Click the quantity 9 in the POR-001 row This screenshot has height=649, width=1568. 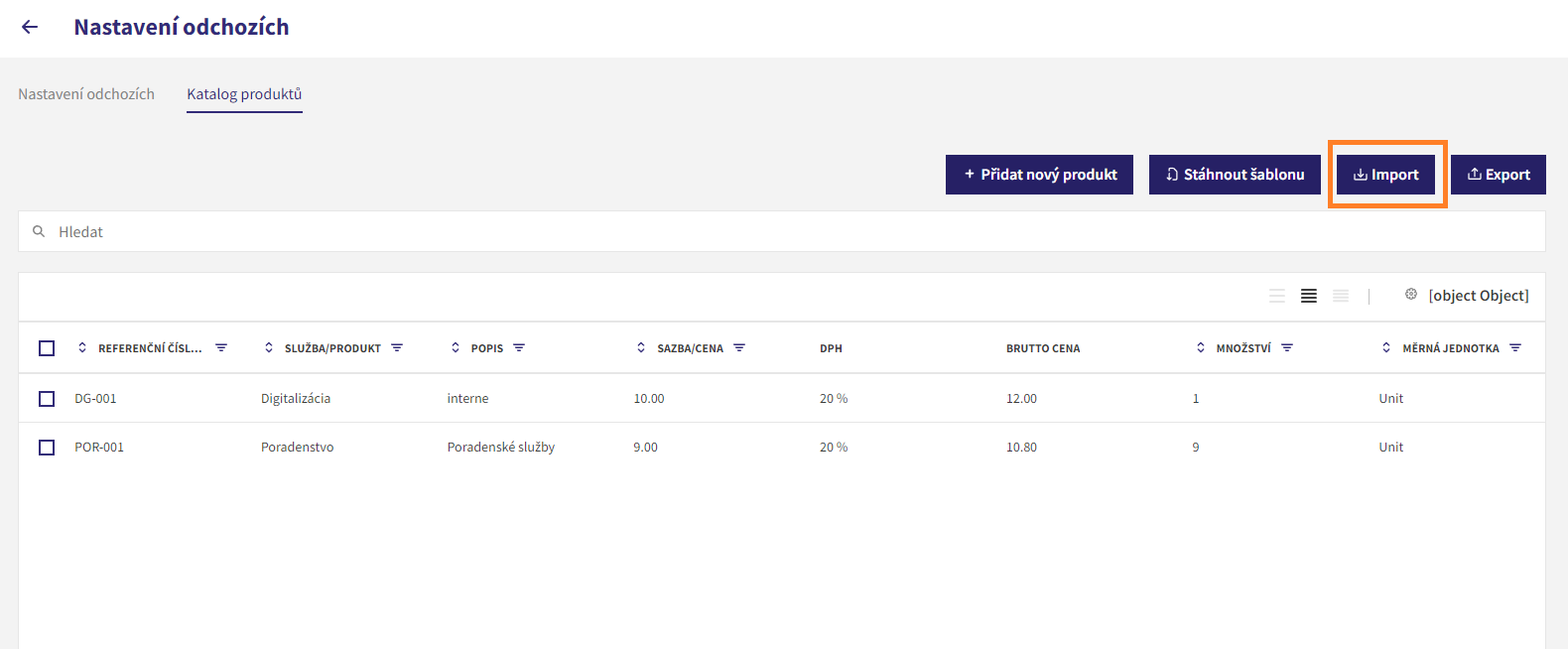click(1196, 448)
